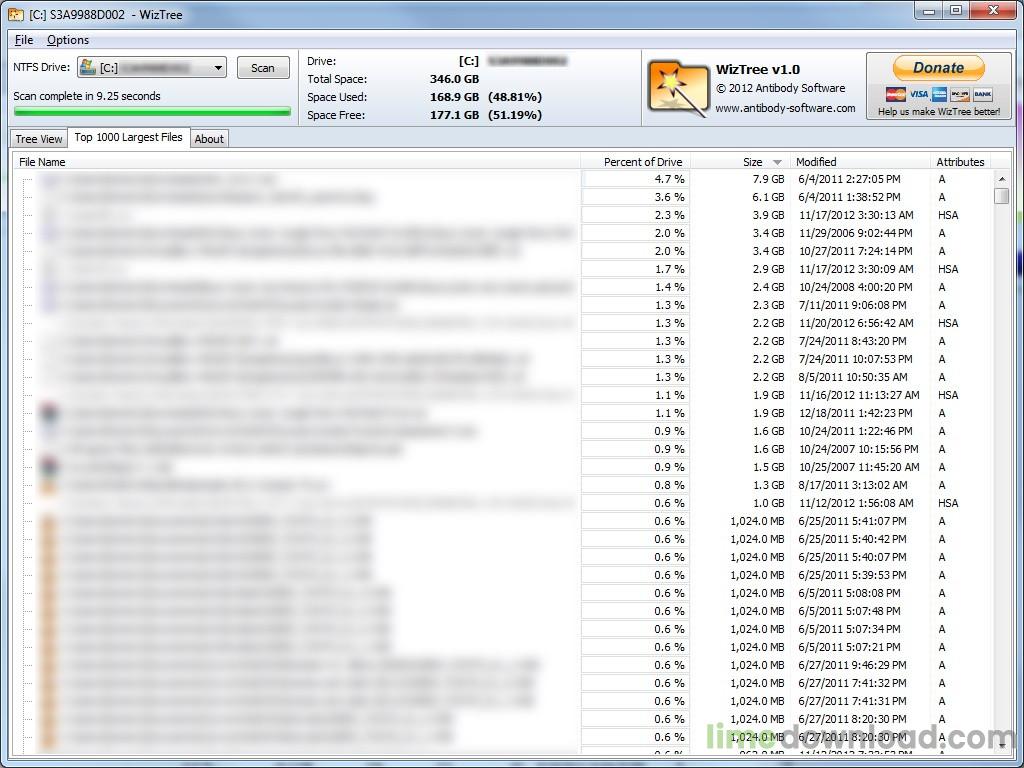Sort by the Percent of Drive column
The width and height of the screenshot is (1024, 768).
(x=635, y=162)
